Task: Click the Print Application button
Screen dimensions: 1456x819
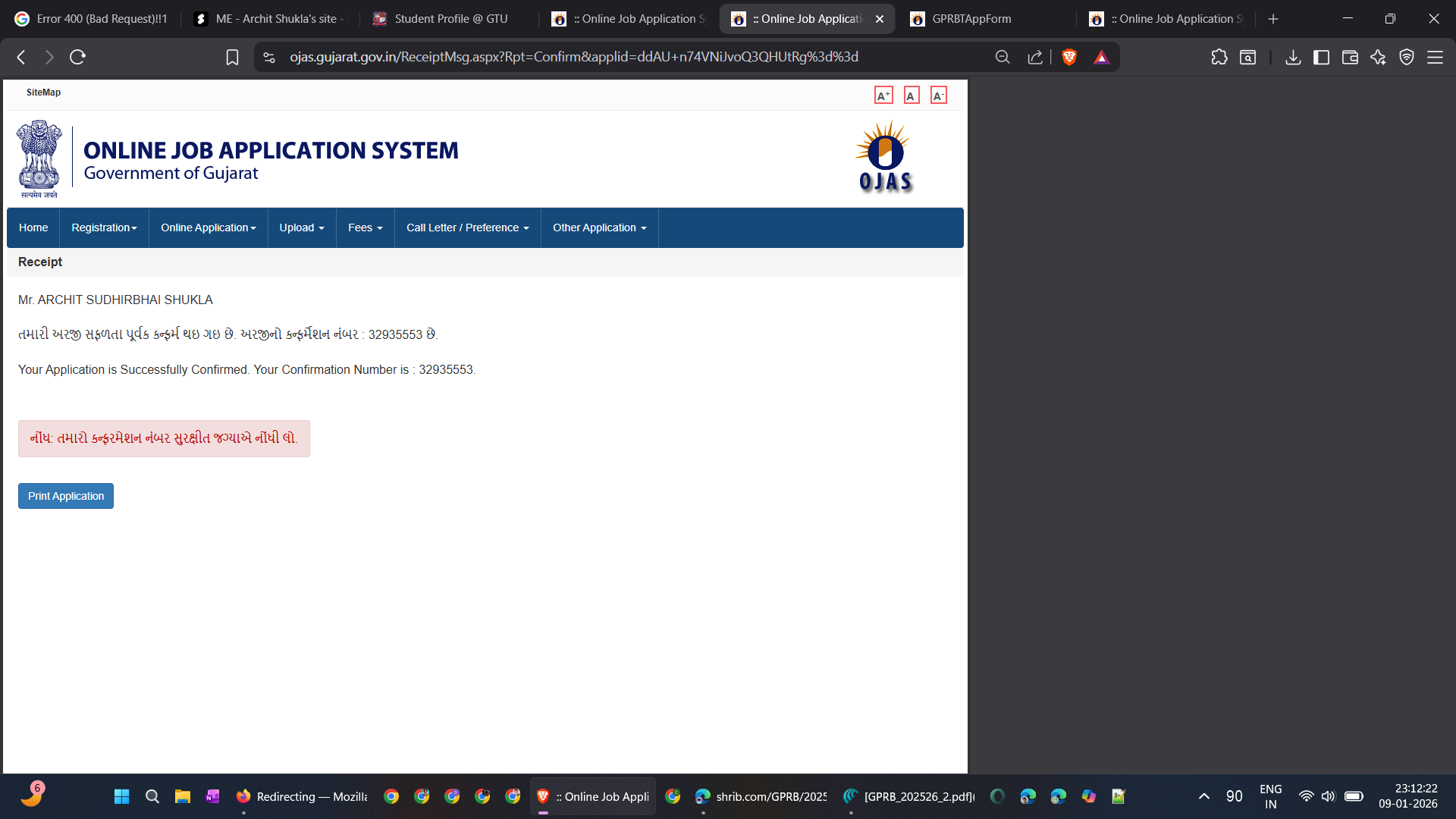Action: [66, 496]
